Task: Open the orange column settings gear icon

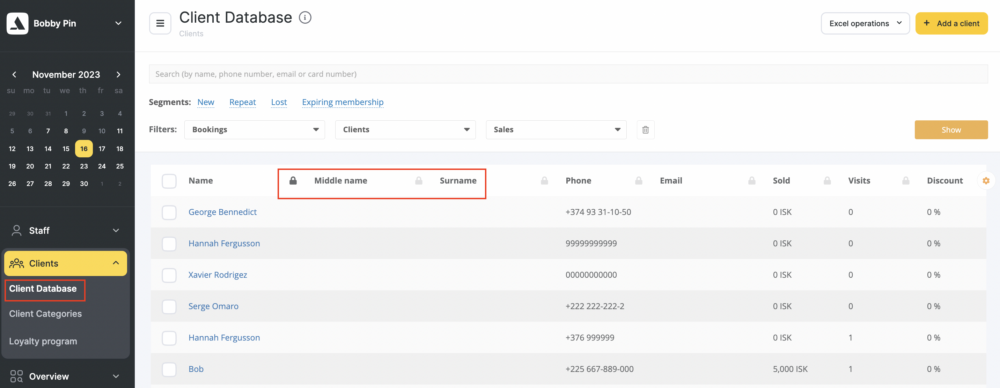Action: pos(986,181)
